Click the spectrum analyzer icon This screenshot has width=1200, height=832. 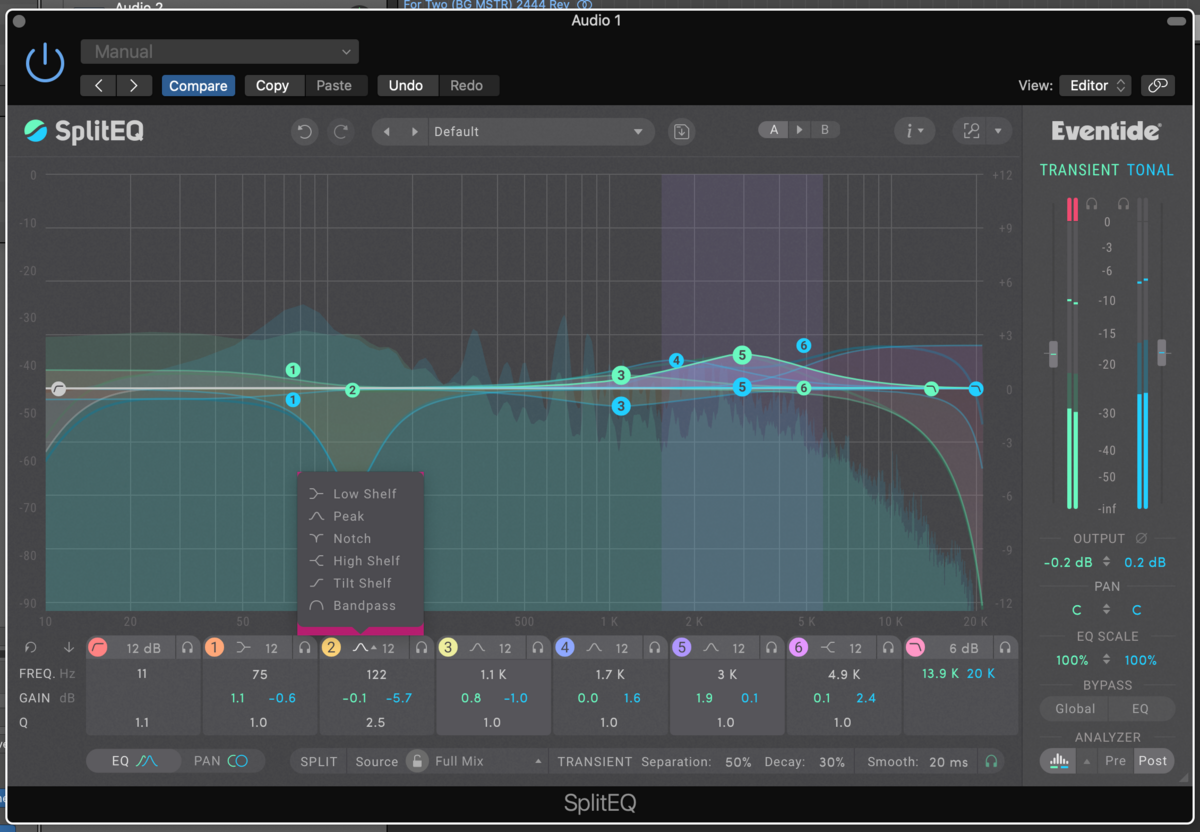pos(1057,761)
